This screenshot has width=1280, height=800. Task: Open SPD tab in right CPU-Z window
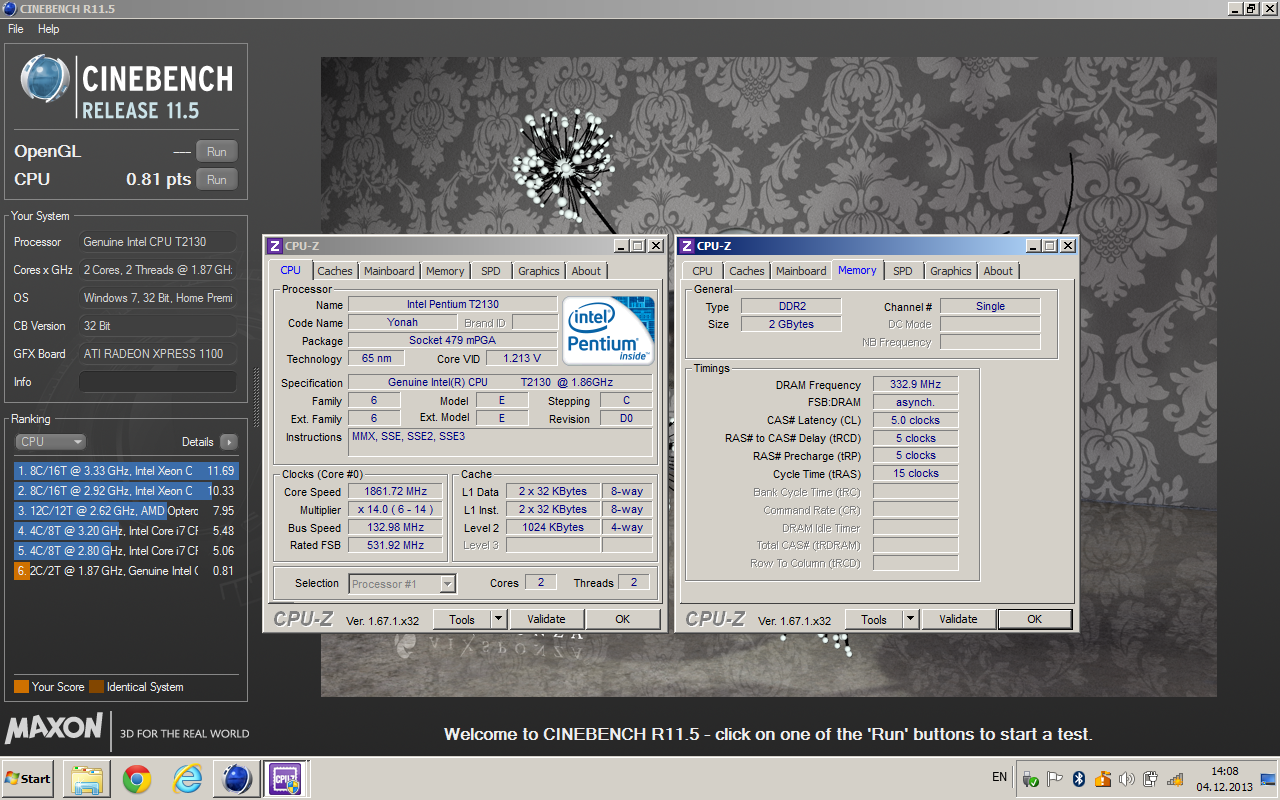pyautogui.click(x=903, y=271)
